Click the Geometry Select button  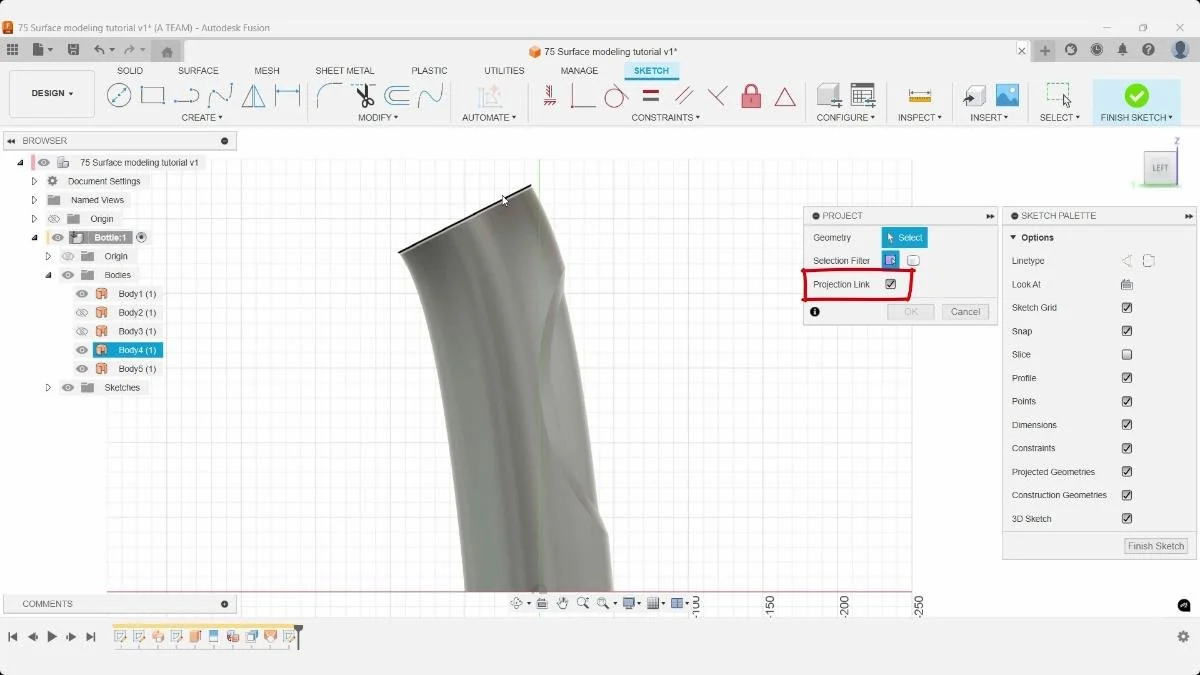(x=904, y=238)
